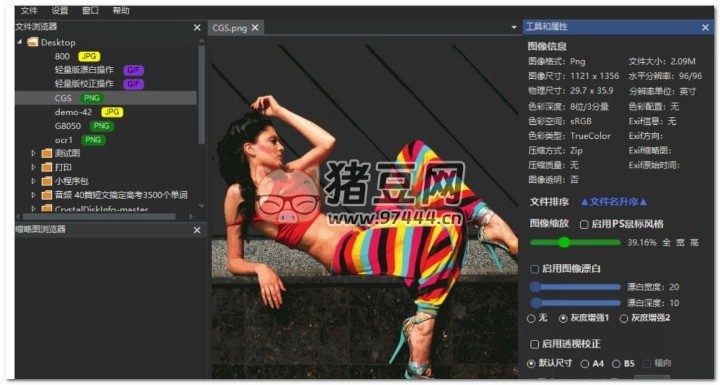Click the file browser scroll-down arrow
The height and width of the screenshot is (385, 720).
pyautogui.click(x=202, y=206)
